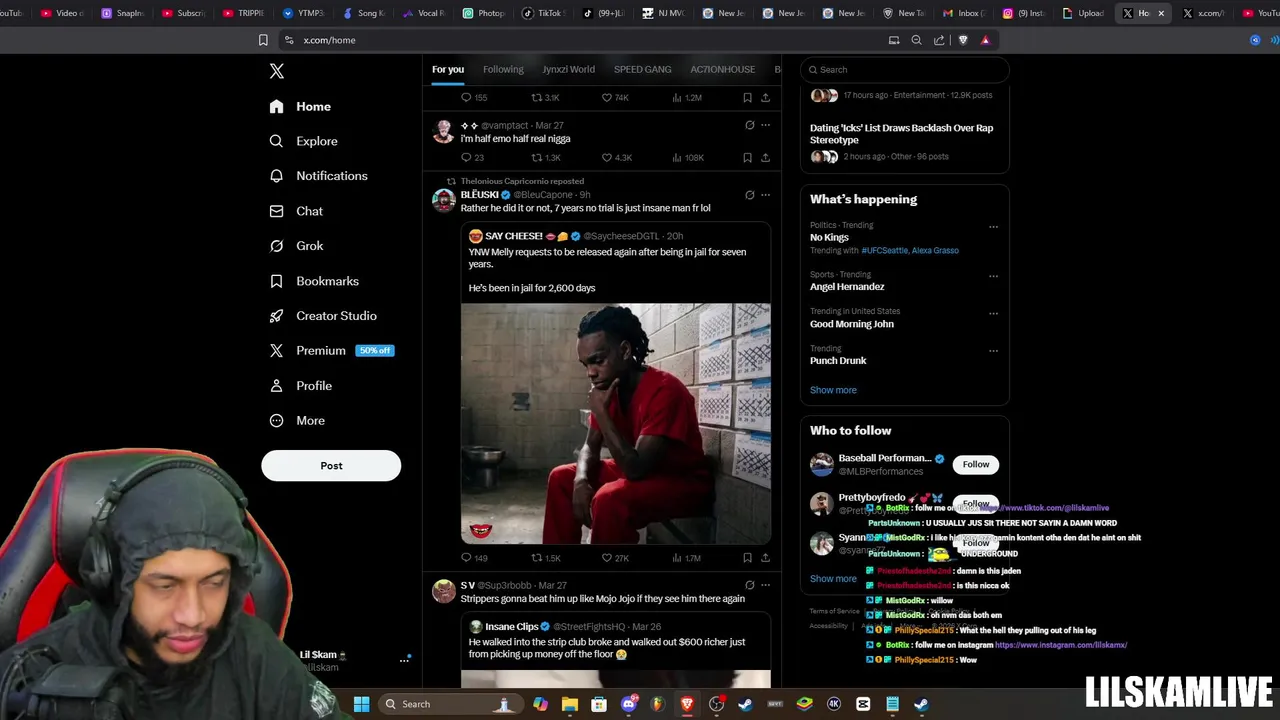1280x720 pixels.
Task: Repost the vamptact post with 1.3K reposts
Action: [546, 158]
